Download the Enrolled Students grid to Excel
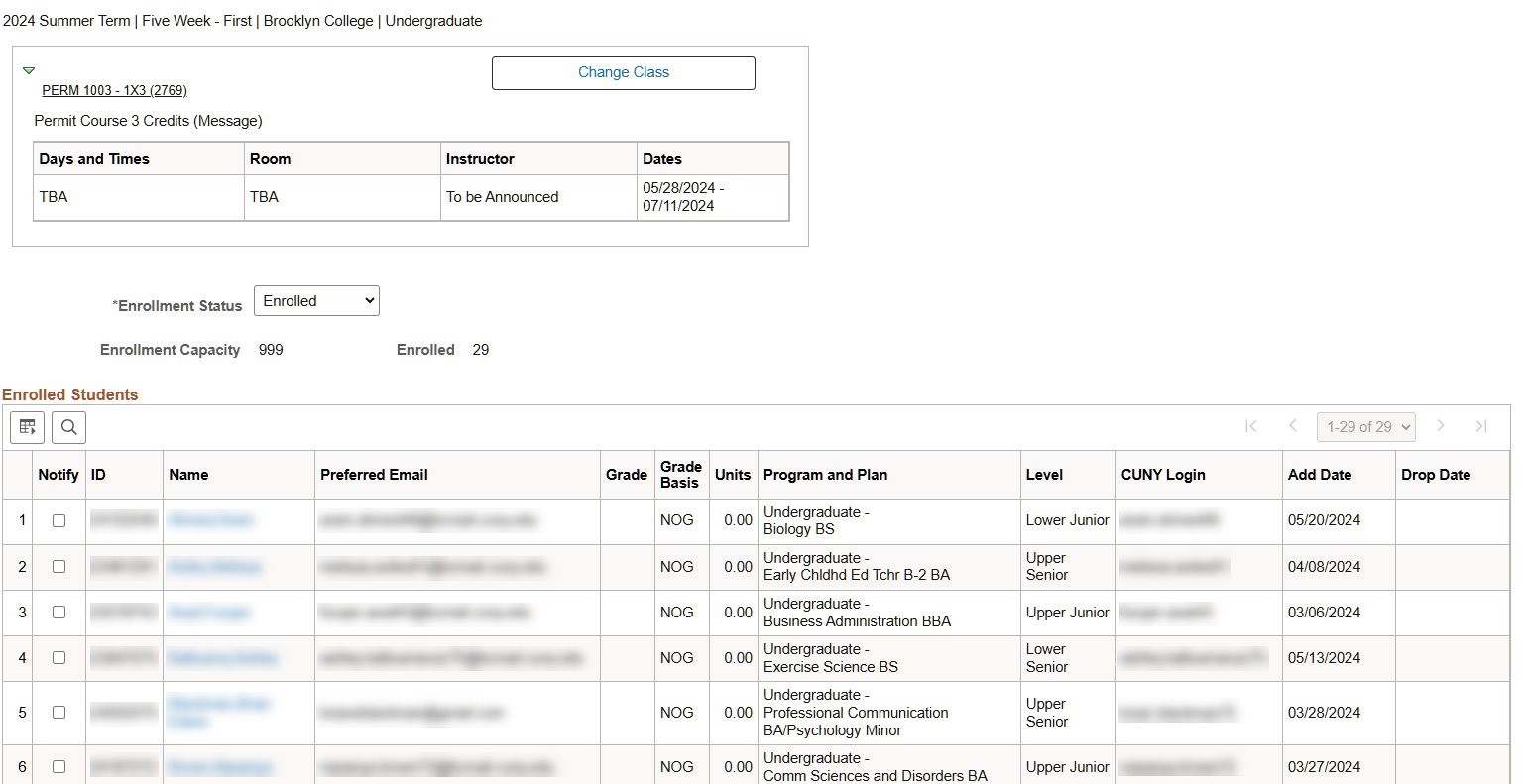 27,427
